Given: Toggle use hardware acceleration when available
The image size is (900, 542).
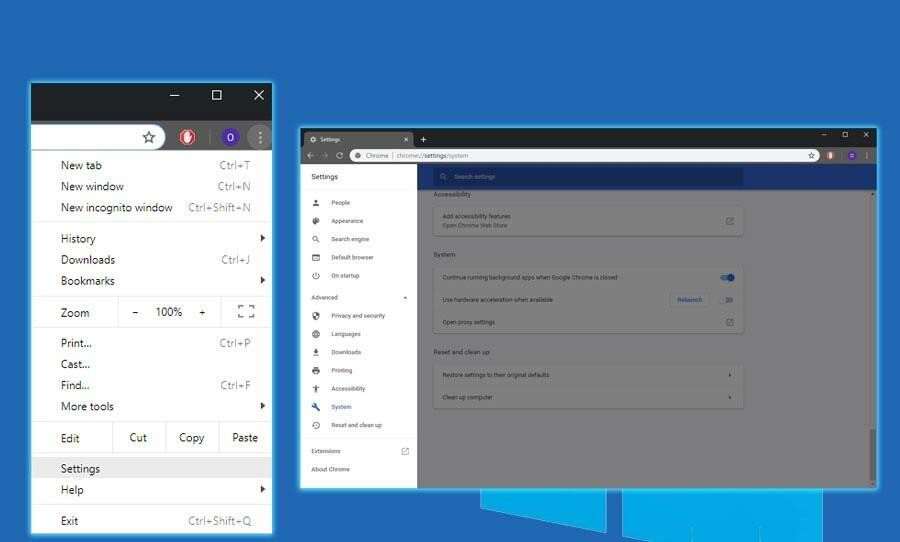Looking at the screenshot, I should coord(727,299).
